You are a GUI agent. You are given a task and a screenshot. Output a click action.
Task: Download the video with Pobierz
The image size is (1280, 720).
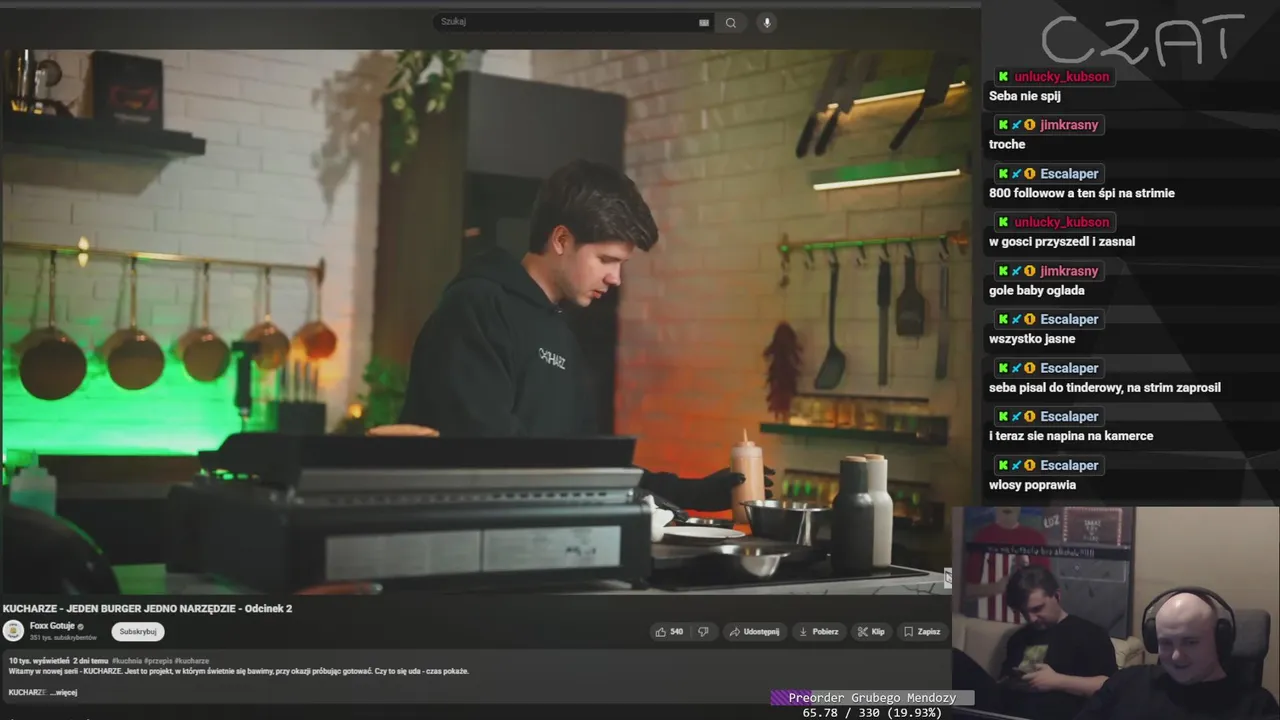tap(819, 632)
